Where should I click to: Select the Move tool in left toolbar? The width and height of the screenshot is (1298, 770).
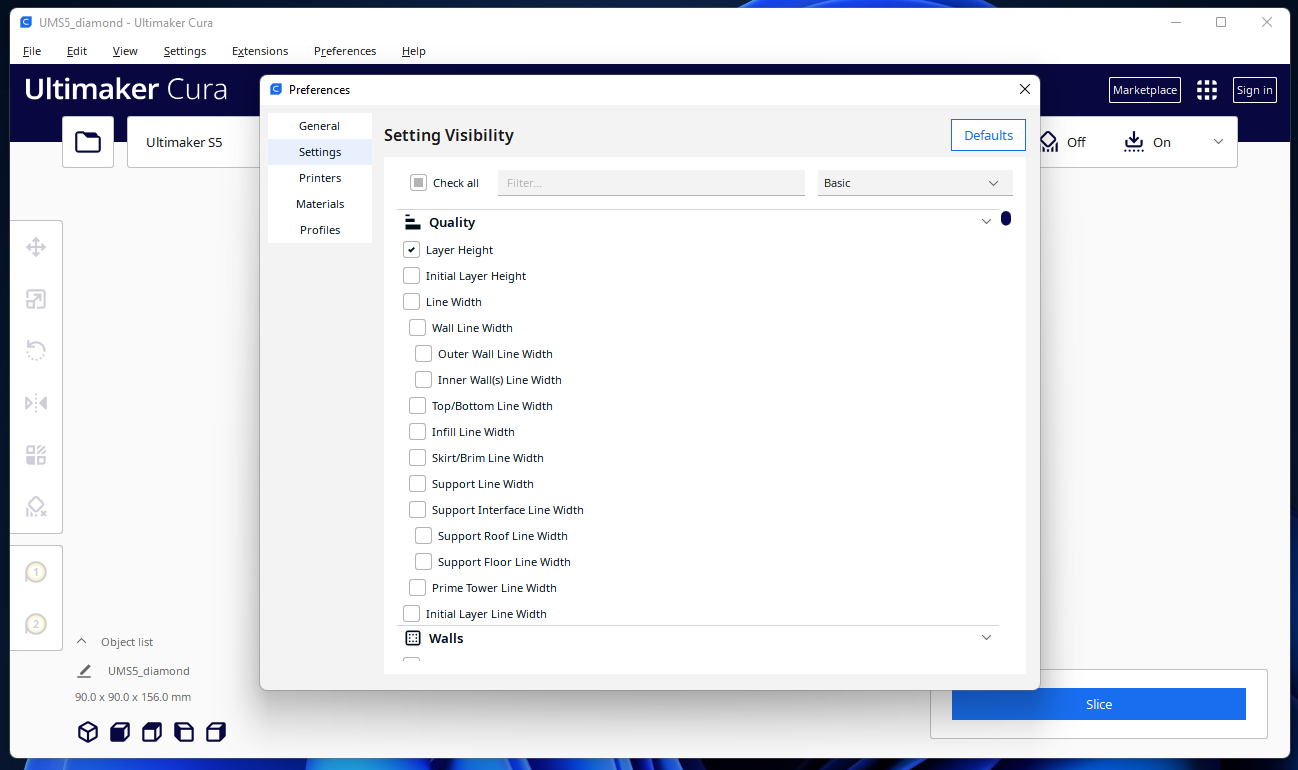click(36, 247)
